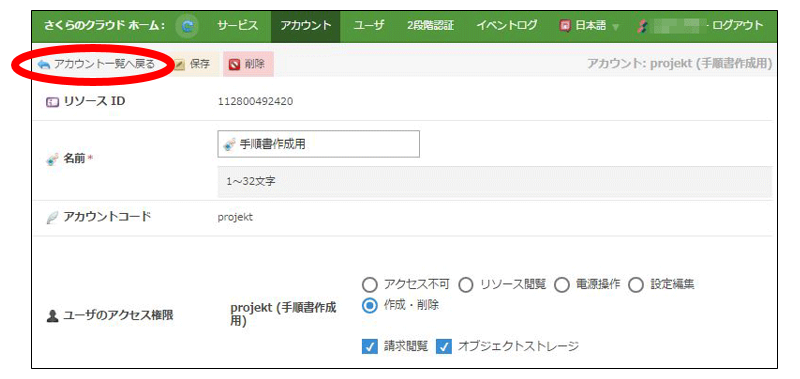Click the 日本語 language flag icon
Screen dimensions: 800x379
click(564, 26)
